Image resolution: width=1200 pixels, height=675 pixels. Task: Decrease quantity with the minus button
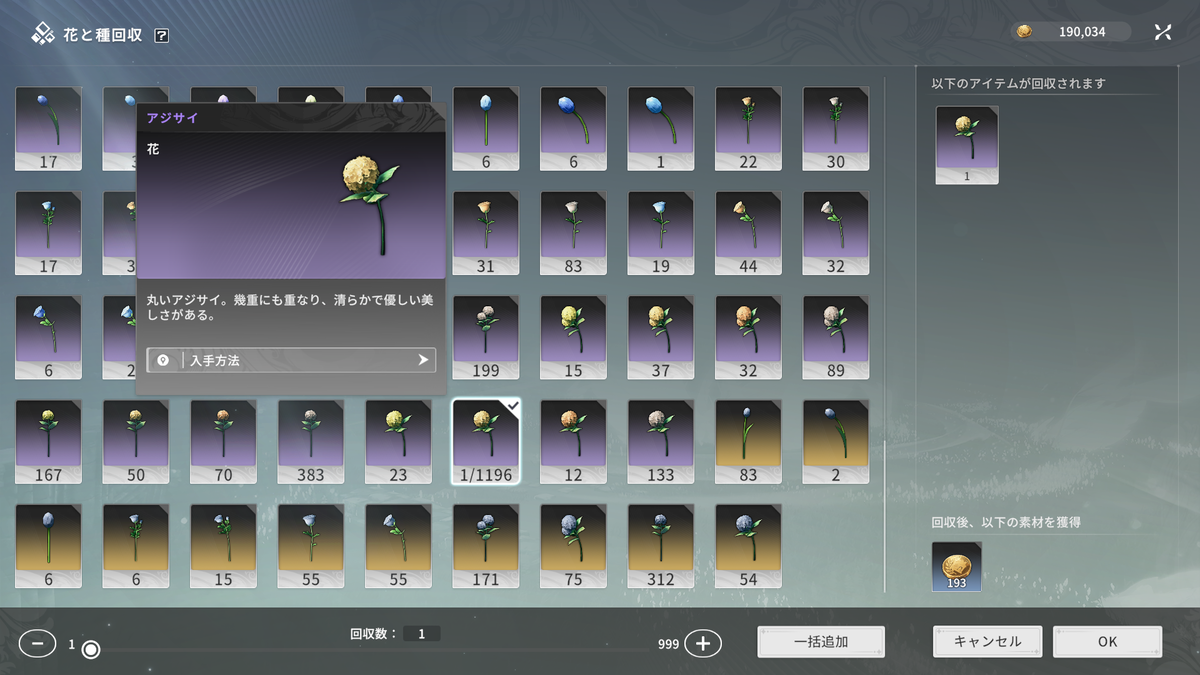tap(37, 644)
